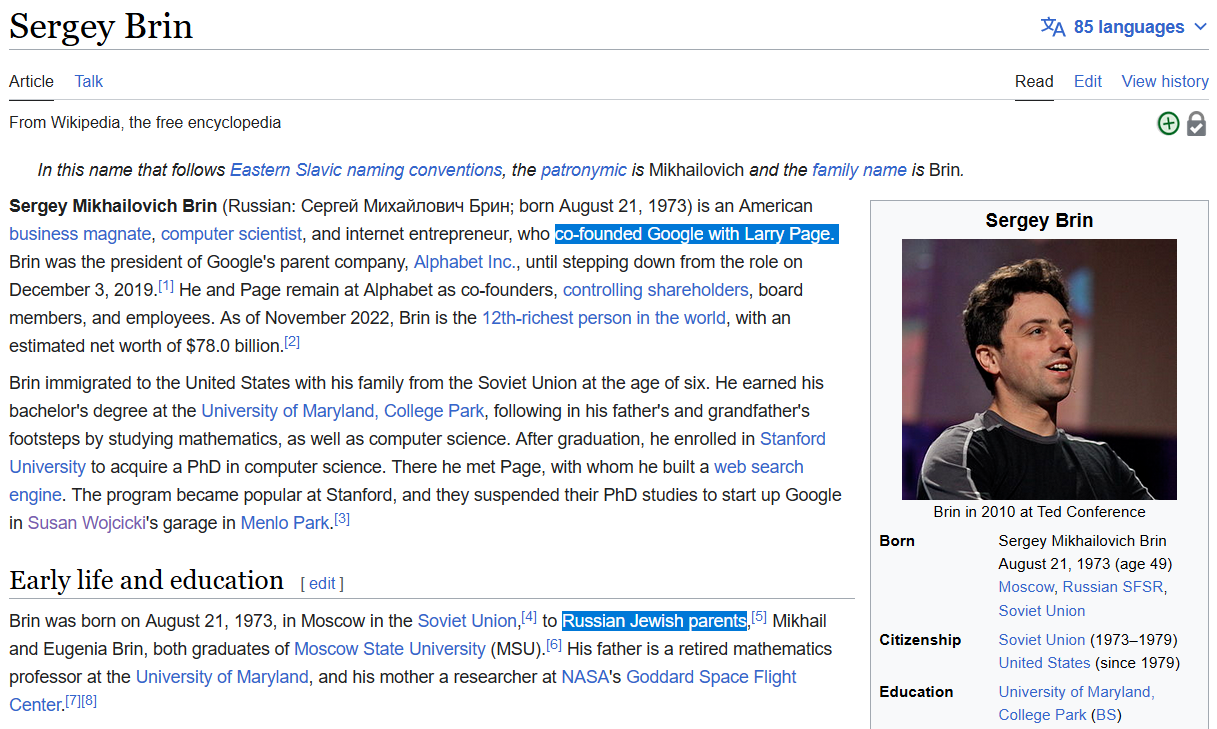Viewport: 1217px width, 729px height.
Task: Open the Goddard Space Flight Center link
Action: pos(711,677)
